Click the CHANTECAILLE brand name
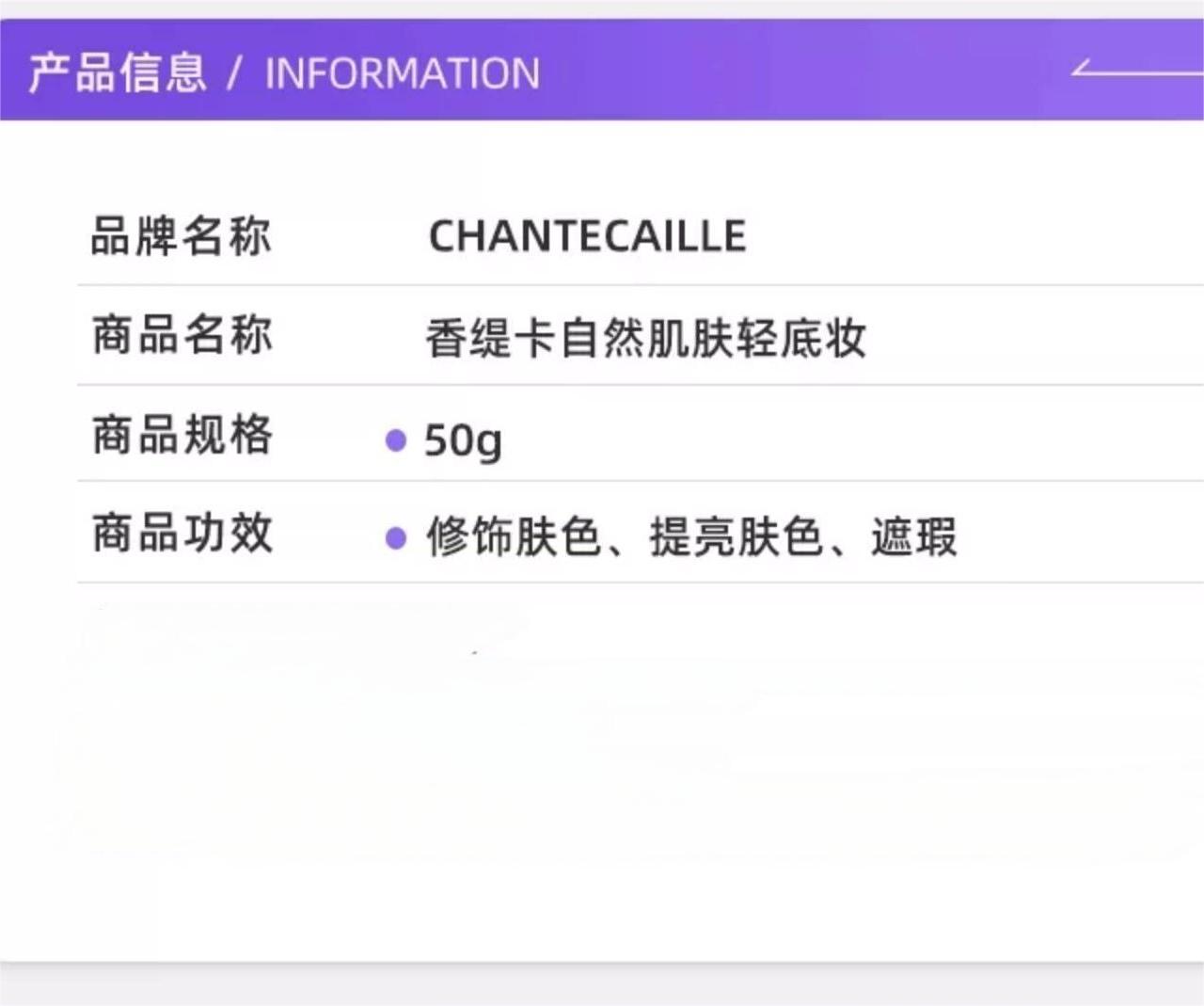Screen dimensions: 1204x1006 pos(587,236)
